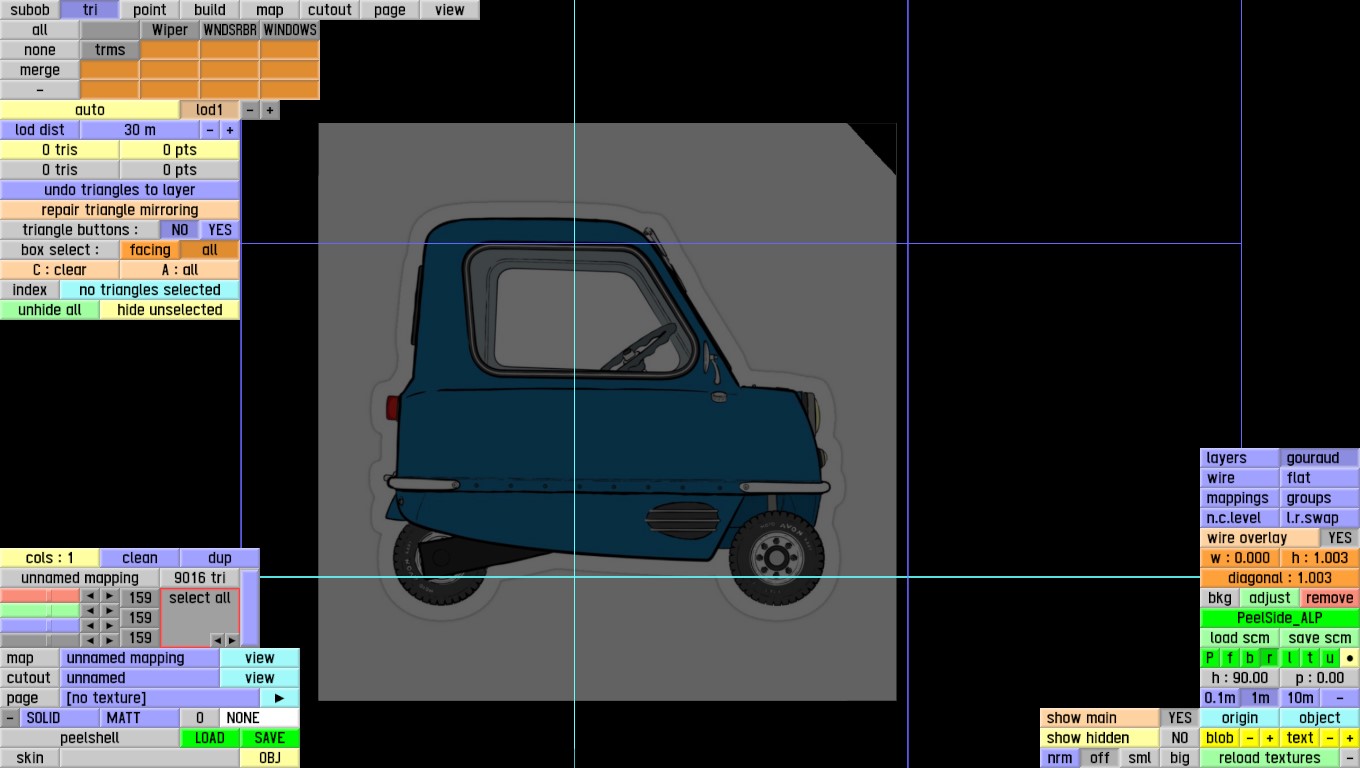The height and width of the screenshot is (768, 1360).
Task: Click the blue colour slider
Action: click(x=40, y=626)
